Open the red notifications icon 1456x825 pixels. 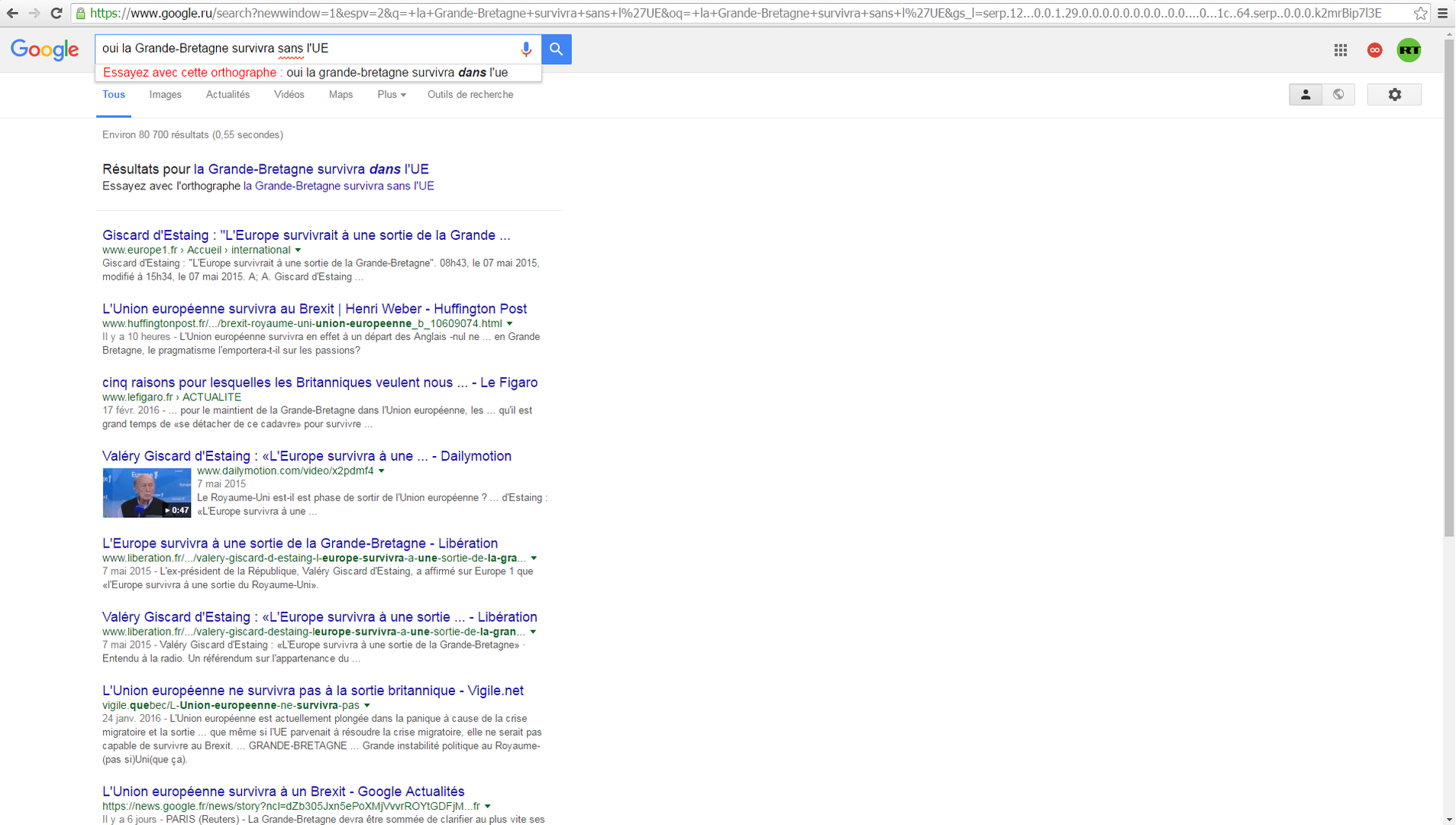click(1375, 50)
